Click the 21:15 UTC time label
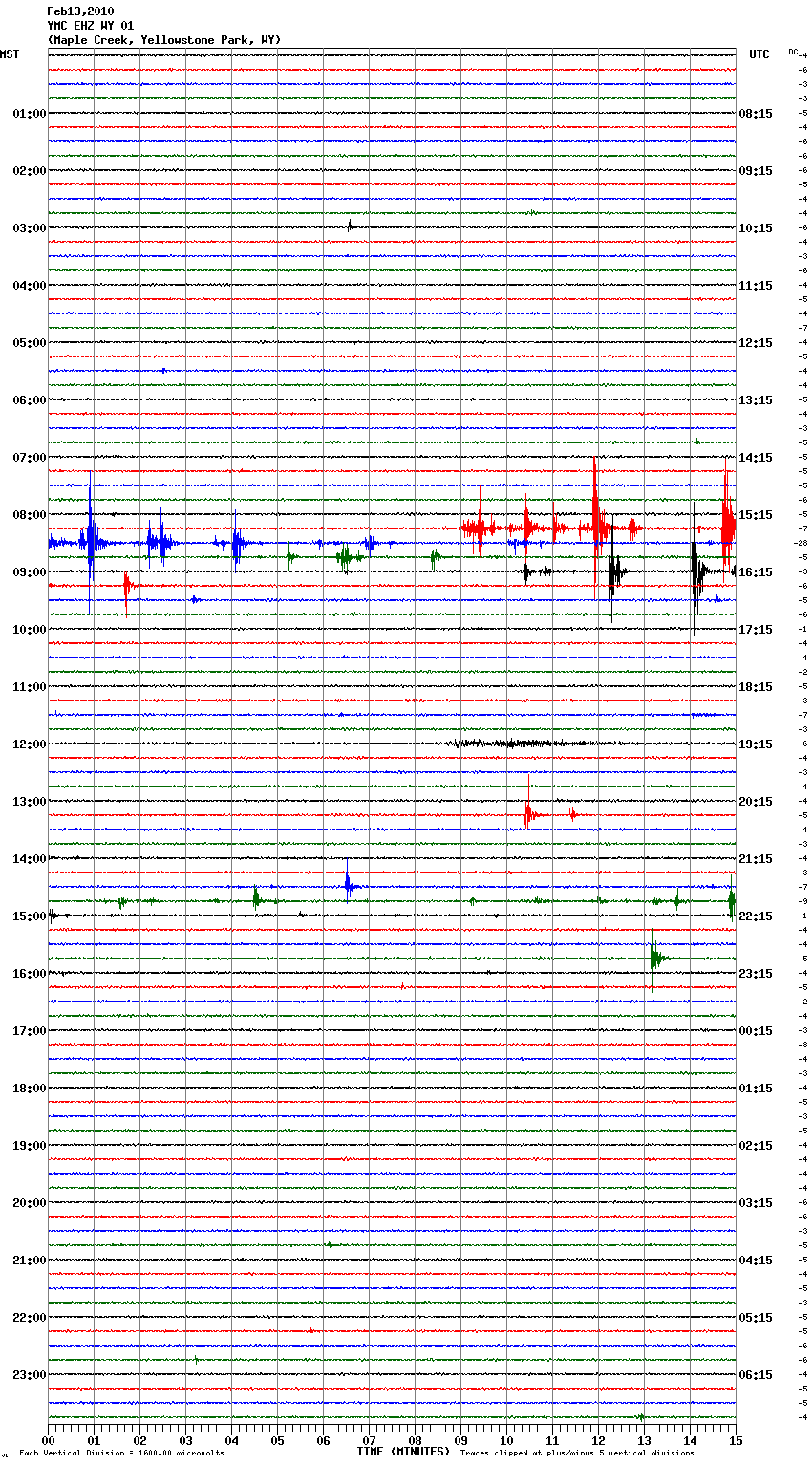Image resolution: width=812 pixels, height=1466 pixels. (x=756, y=859)
